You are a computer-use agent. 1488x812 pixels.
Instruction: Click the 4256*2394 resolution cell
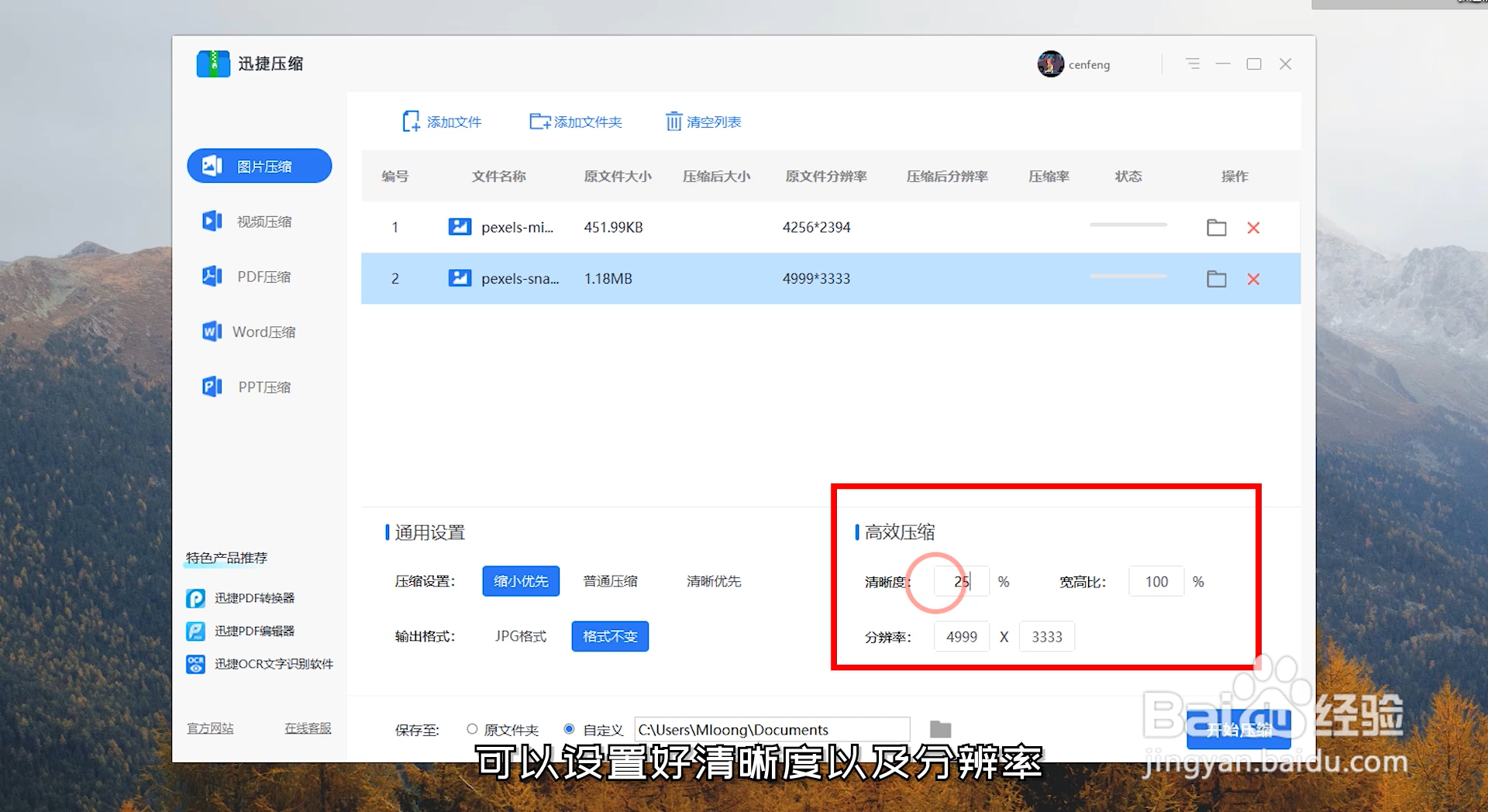click(816, 227)
